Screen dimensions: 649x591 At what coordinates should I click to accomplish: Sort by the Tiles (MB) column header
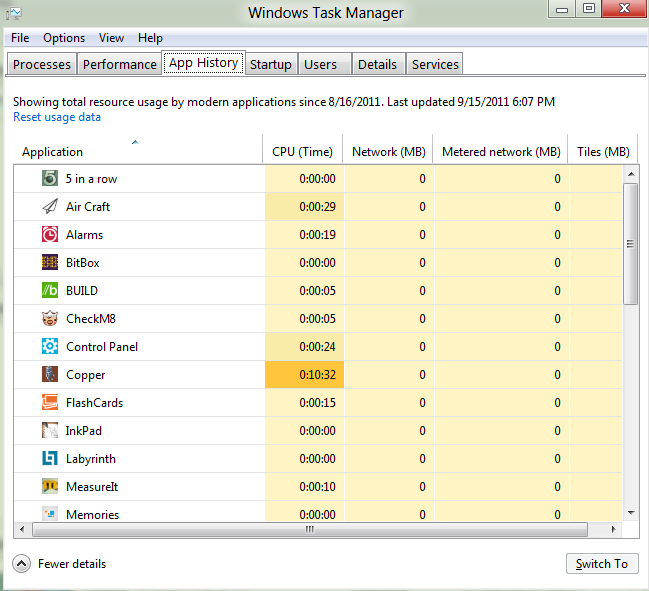[603, 149]
